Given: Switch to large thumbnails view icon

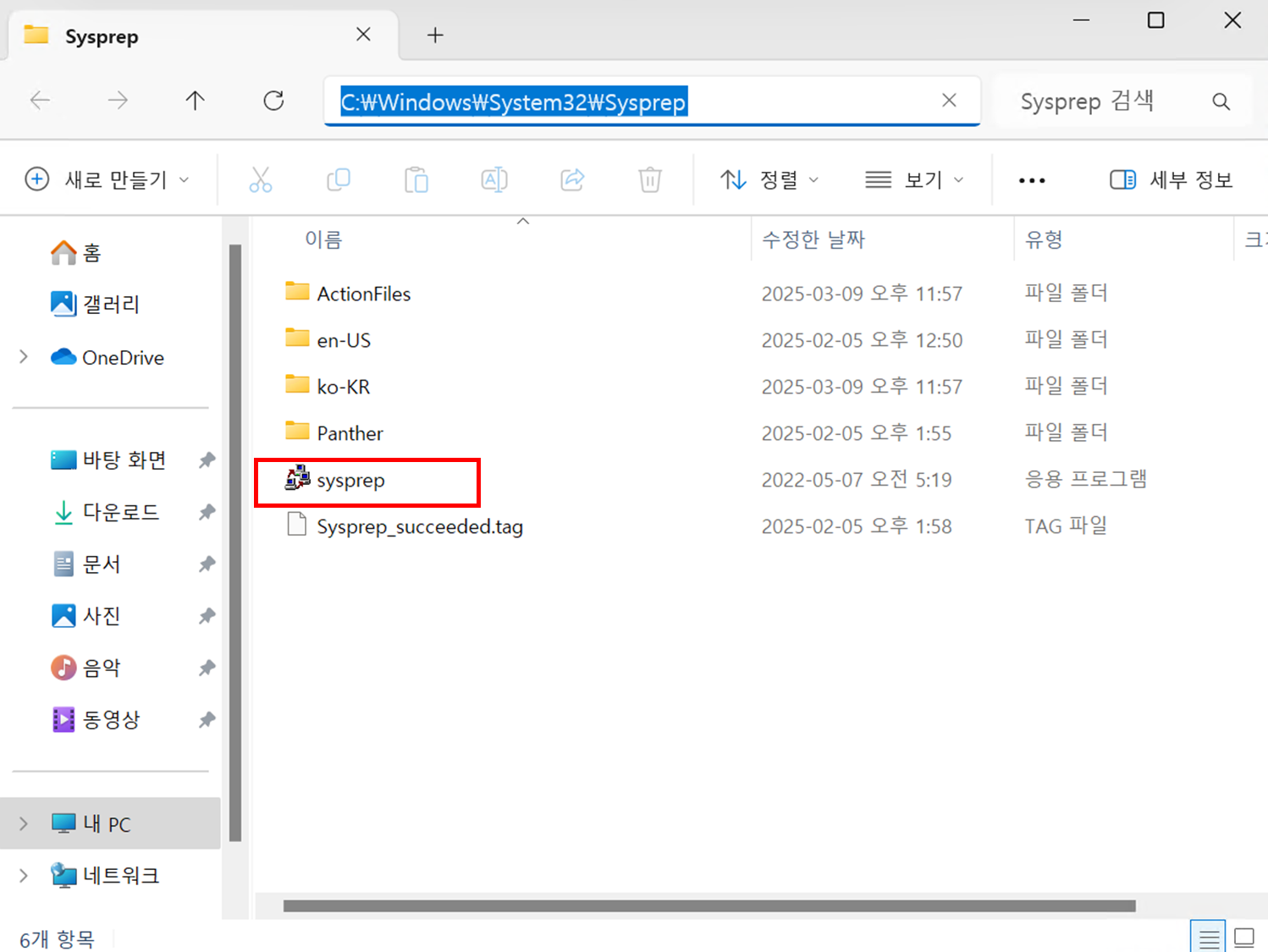Looking at the screenshot, I should click(1244, 938).
